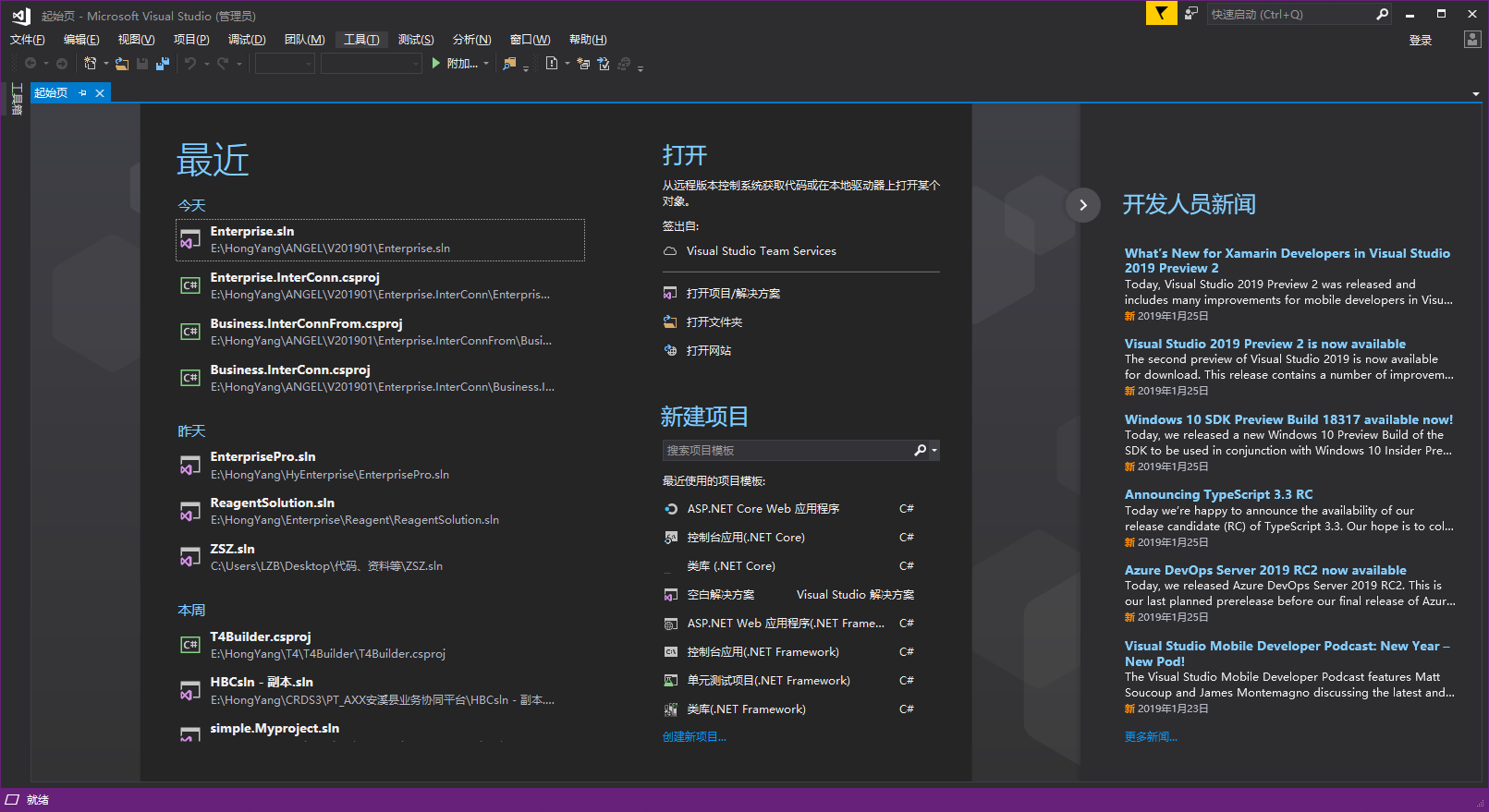Screen dimensions: 1489x812
Task: Open the Announcing TypeScript 3.3 RC article
Action: tap(1218, 495)
